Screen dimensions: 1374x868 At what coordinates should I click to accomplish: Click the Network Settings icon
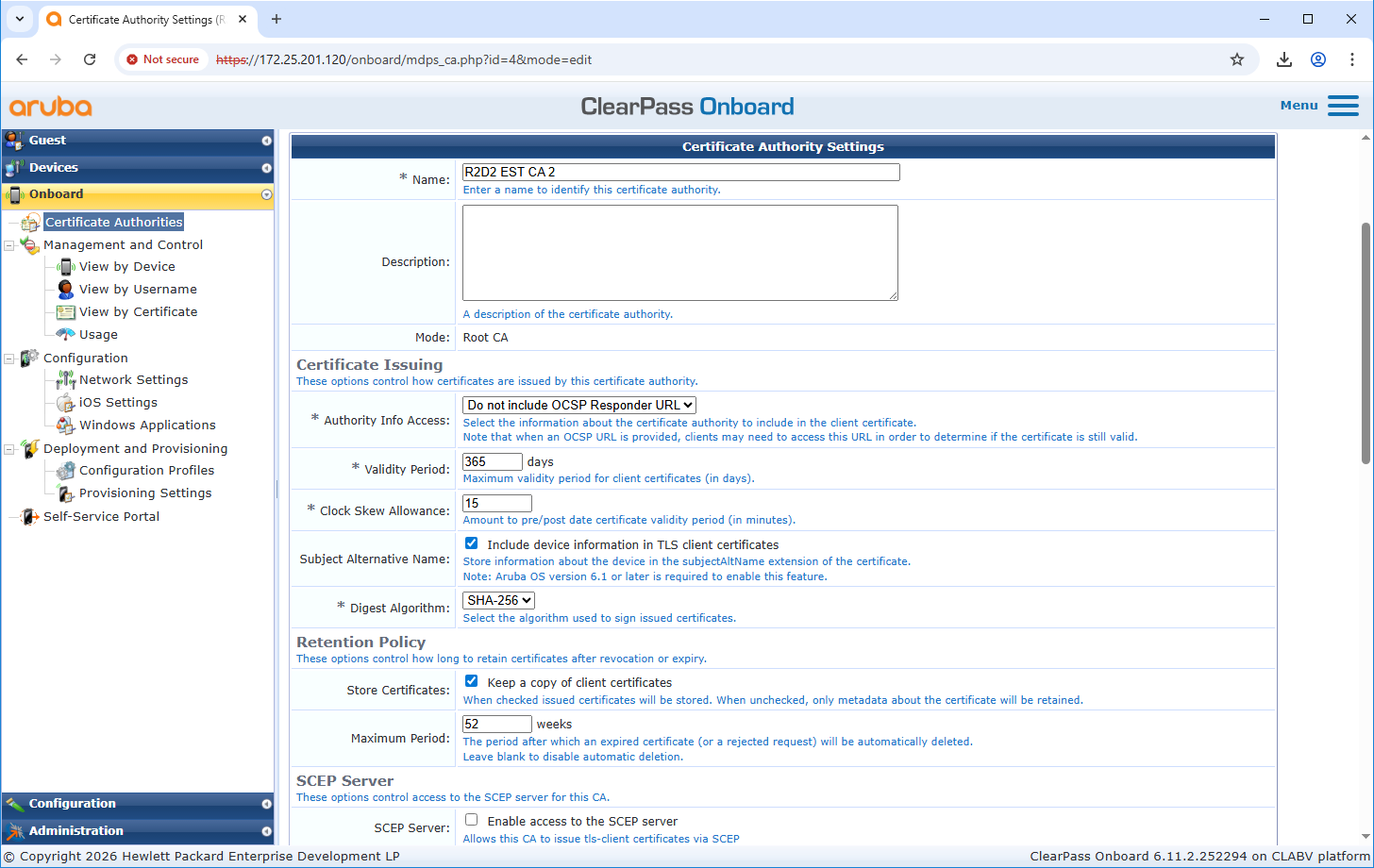pyautogui.click(x=65, y=380)
